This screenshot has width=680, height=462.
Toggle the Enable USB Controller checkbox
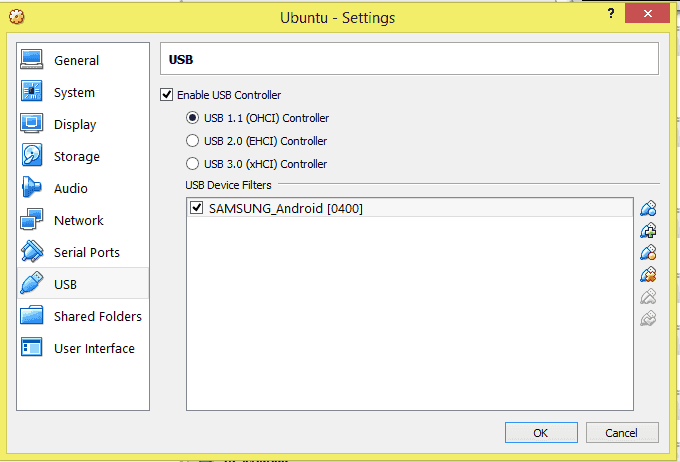167,95
